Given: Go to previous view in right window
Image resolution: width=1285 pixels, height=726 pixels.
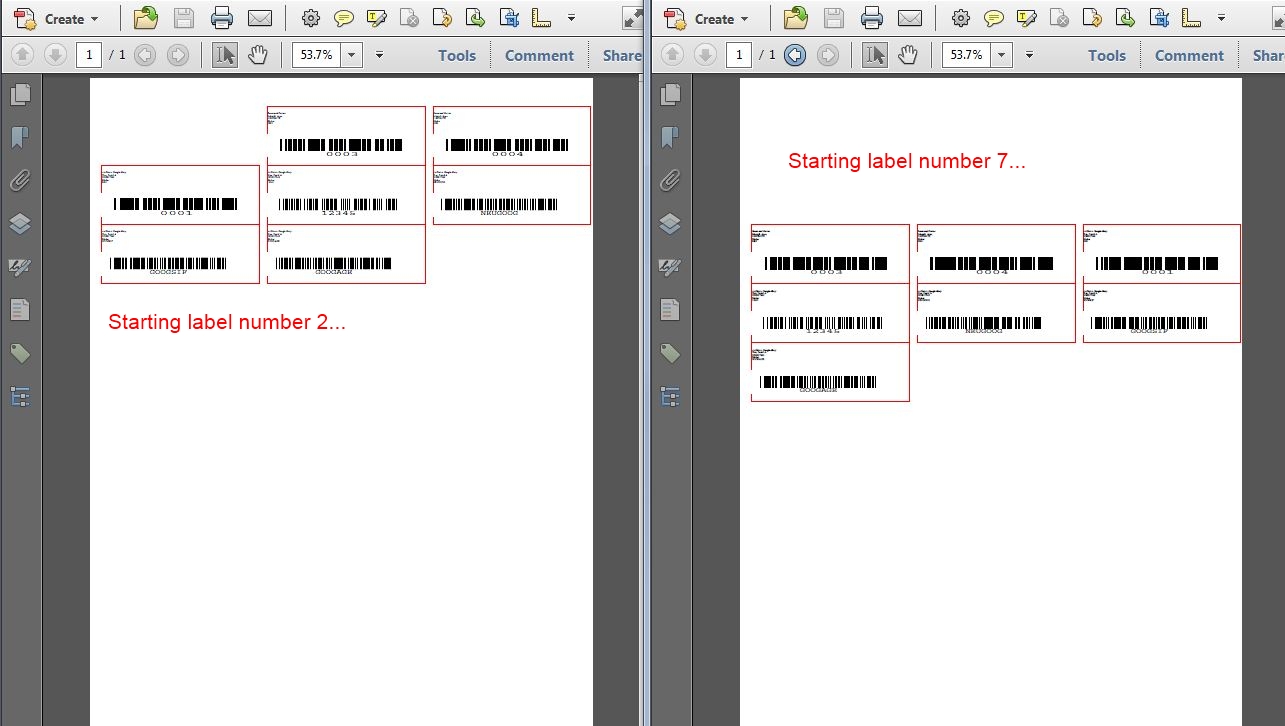Looking at the screenshot, I should [x=795, y=55].
